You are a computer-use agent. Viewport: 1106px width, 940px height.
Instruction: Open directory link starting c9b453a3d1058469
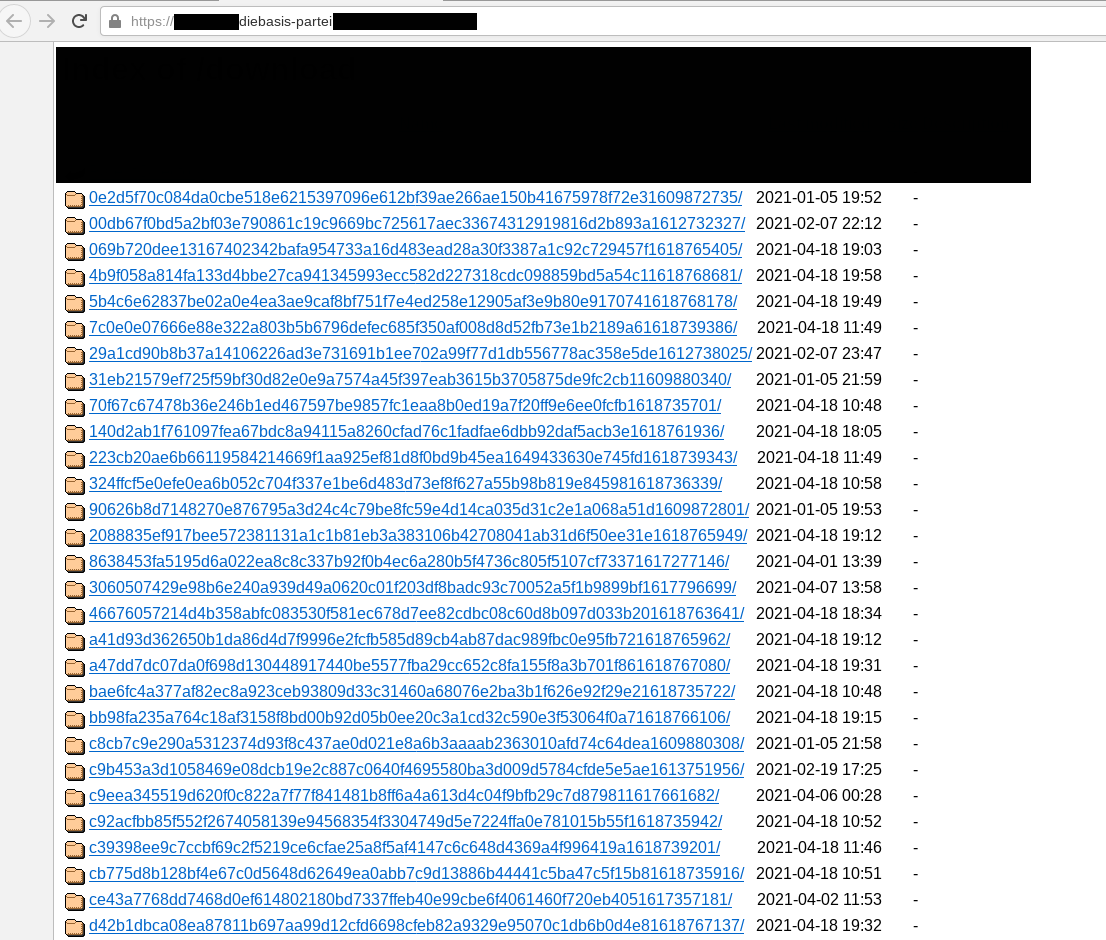[x=417, y=770]
